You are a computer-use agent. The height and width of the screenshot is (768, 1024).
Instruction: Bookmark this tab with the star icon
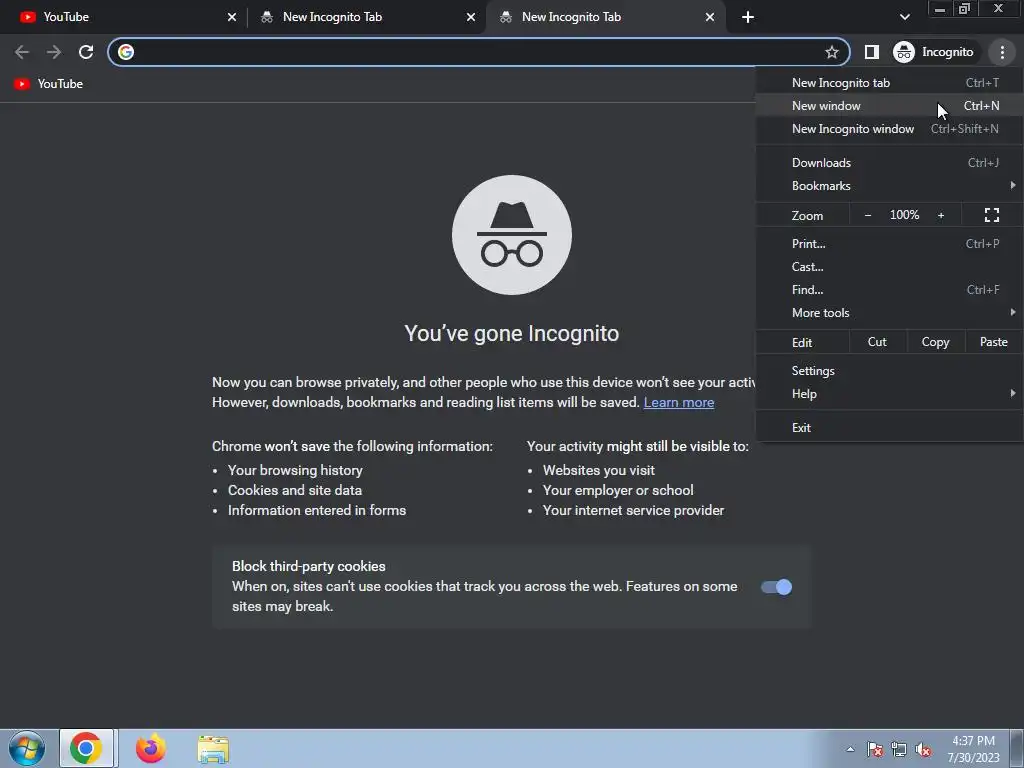tap(831, 52)
